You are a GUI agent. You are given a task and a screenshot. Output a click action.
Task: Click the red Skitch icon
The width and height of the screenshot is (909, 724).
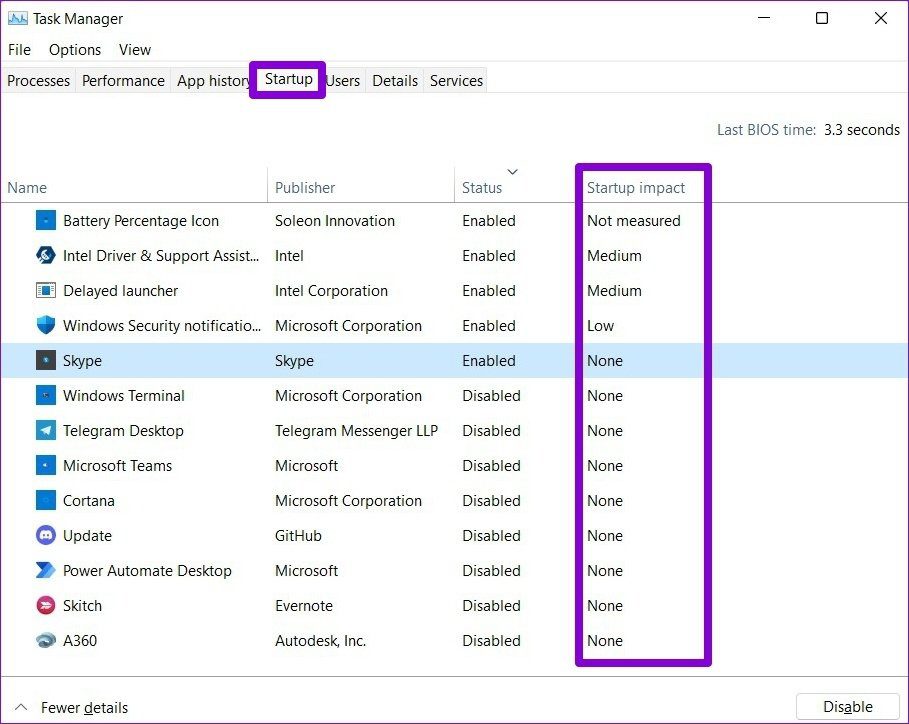coord(46,605)
